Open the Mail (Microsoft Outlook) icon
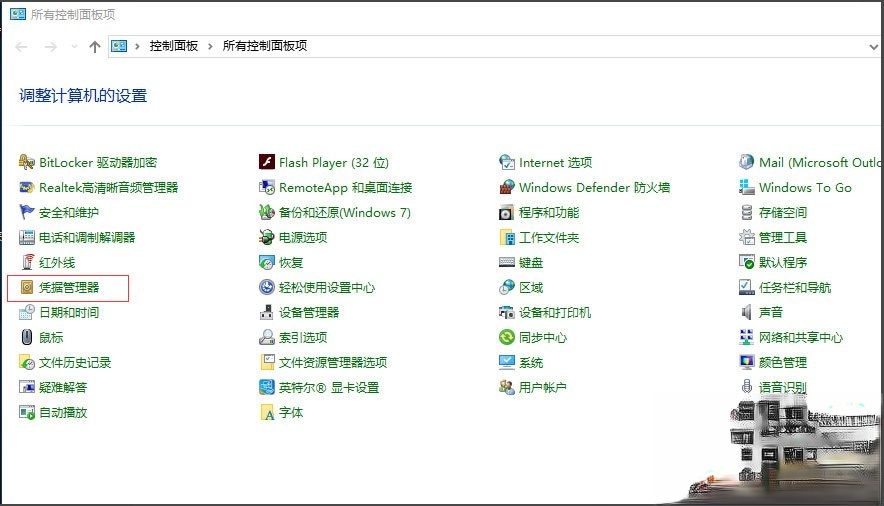This screenshot has height=506, width=884. pos(746,162)
